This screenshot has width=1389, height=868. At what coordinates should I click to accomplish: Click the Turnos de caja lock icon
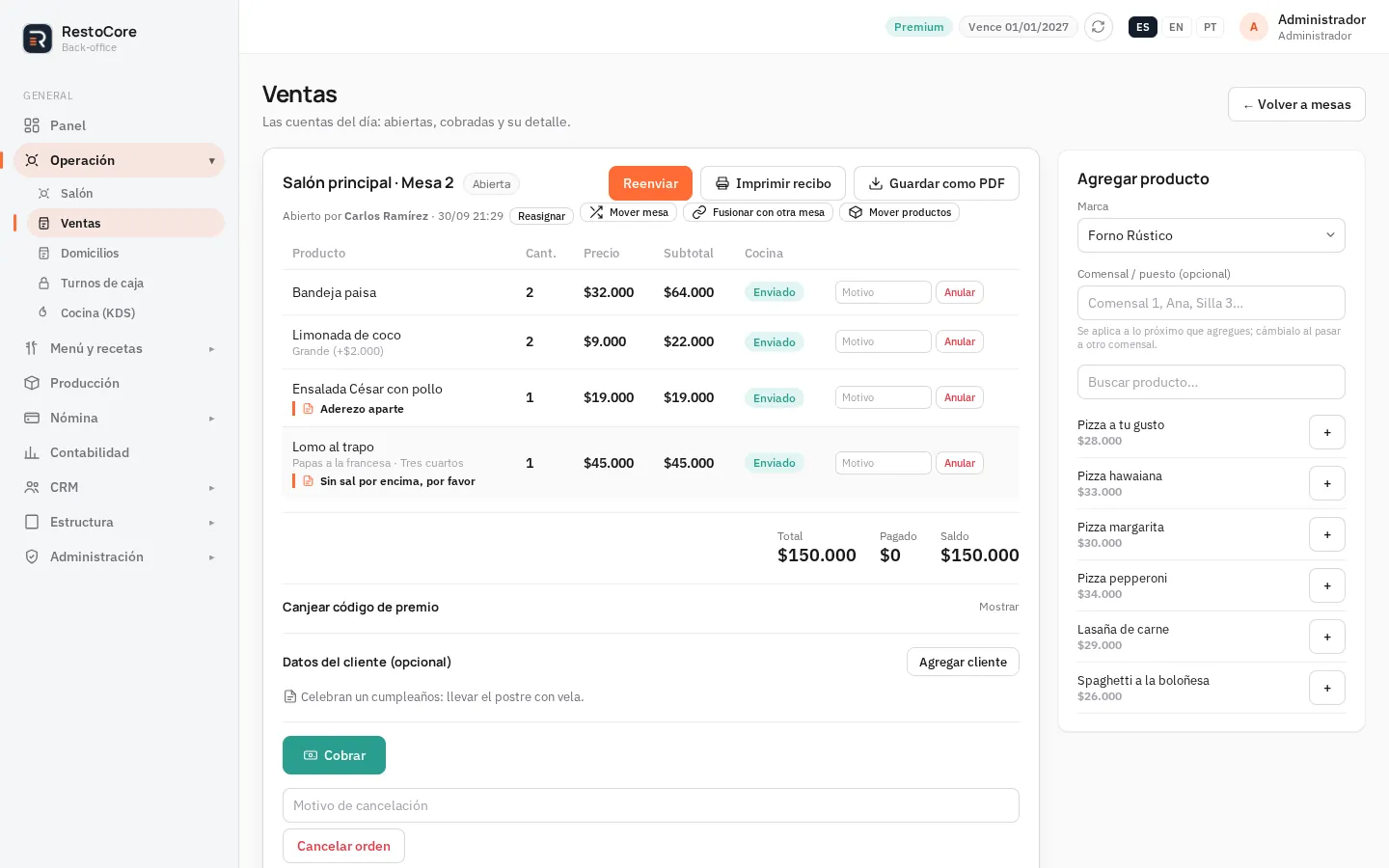point(43,283)
